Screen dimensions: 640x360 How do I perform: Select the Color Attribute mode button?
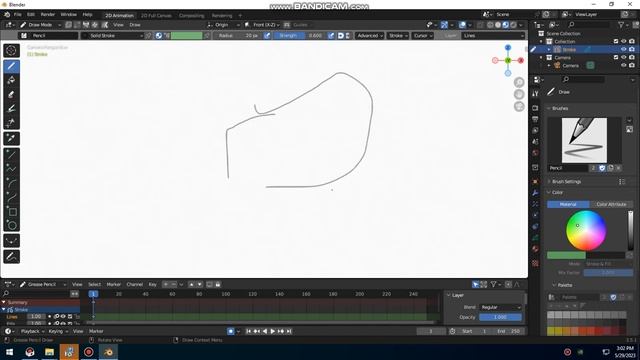[611, 204]
